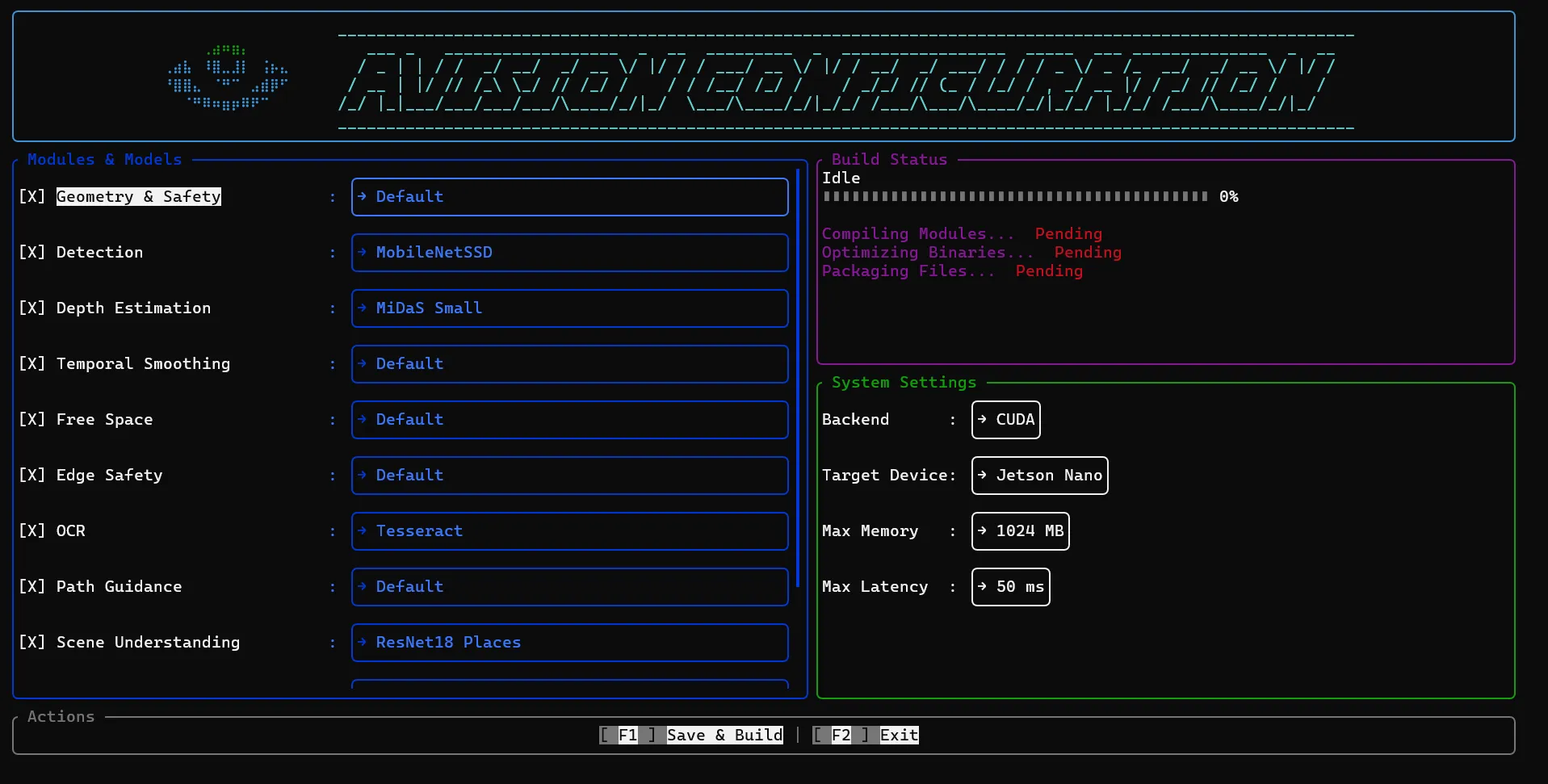Open the Path Guidance Default dropdown
This screenshot has width=1548, height=784.
[x=570, y=587]
